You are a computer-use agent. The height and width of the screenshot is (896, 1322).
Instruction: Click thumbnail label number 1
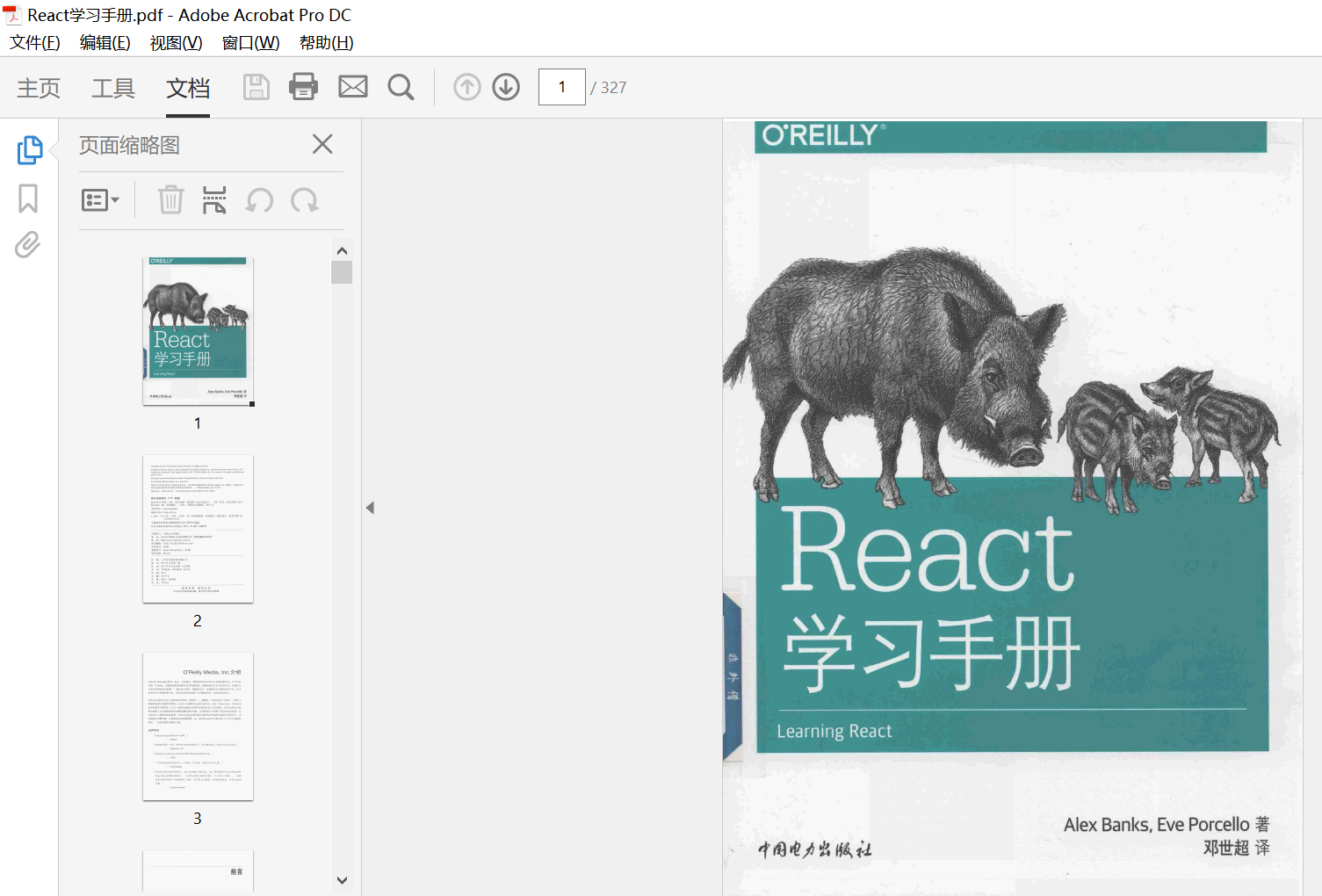tap(198, 423)
